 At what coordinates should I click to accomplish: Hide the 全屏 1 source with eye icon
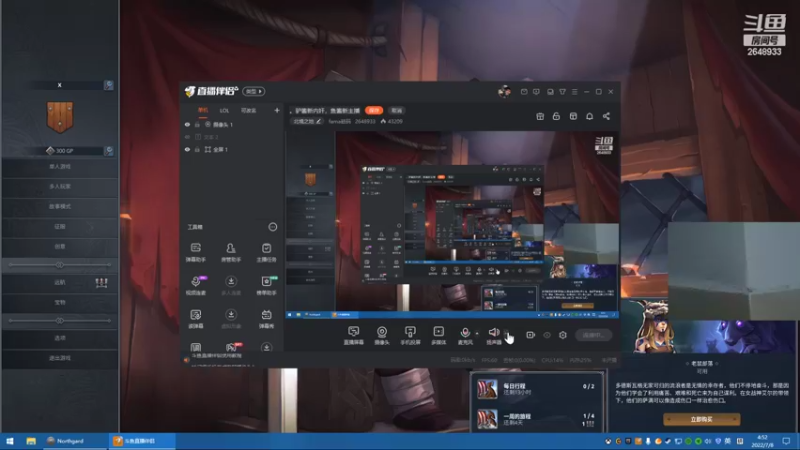point(187,149)
